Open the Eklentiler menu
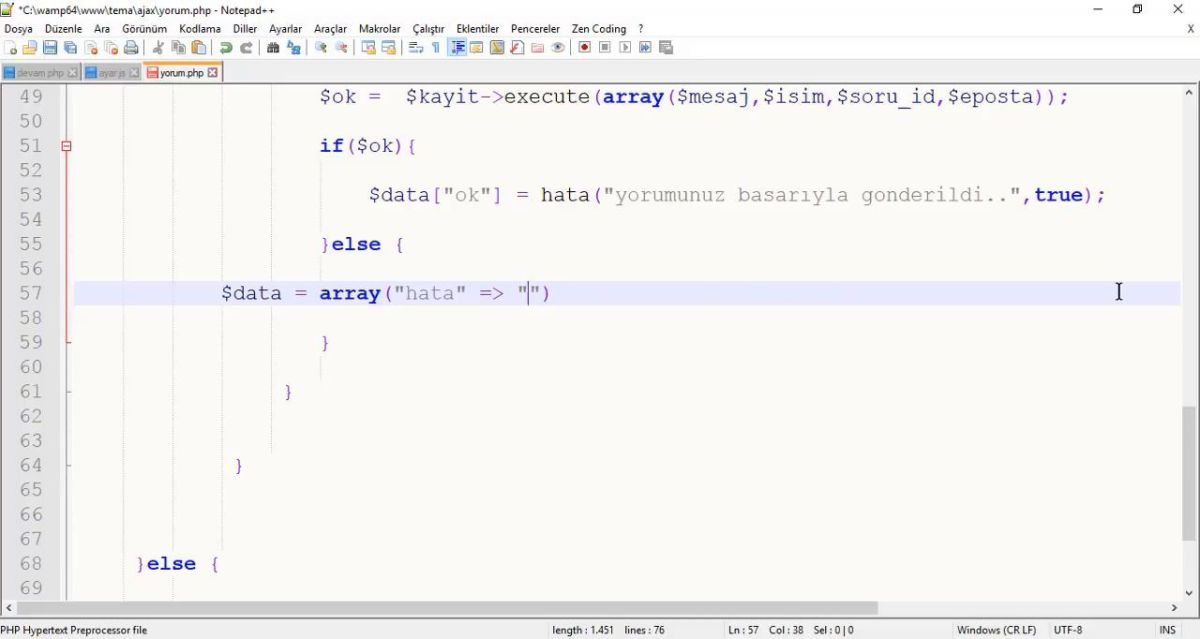Screen dimensions: 1200x639 (x=477, y=29)
